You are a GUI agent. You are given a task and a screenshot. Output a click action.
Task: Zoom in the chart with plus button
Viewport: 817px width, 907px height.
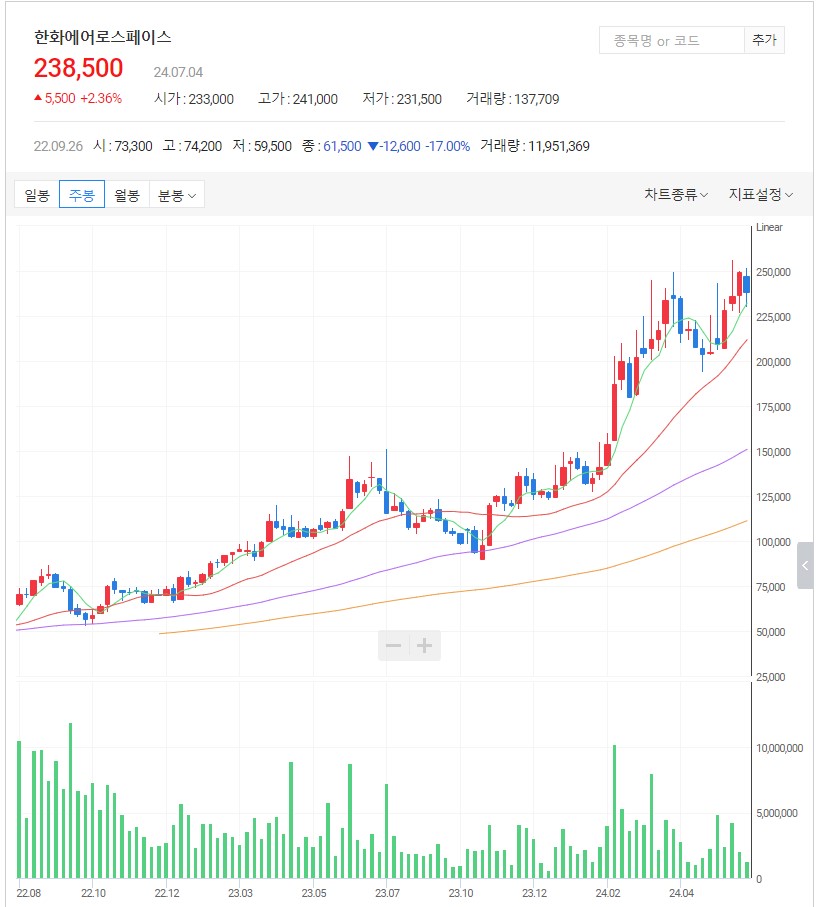[424, 646]
